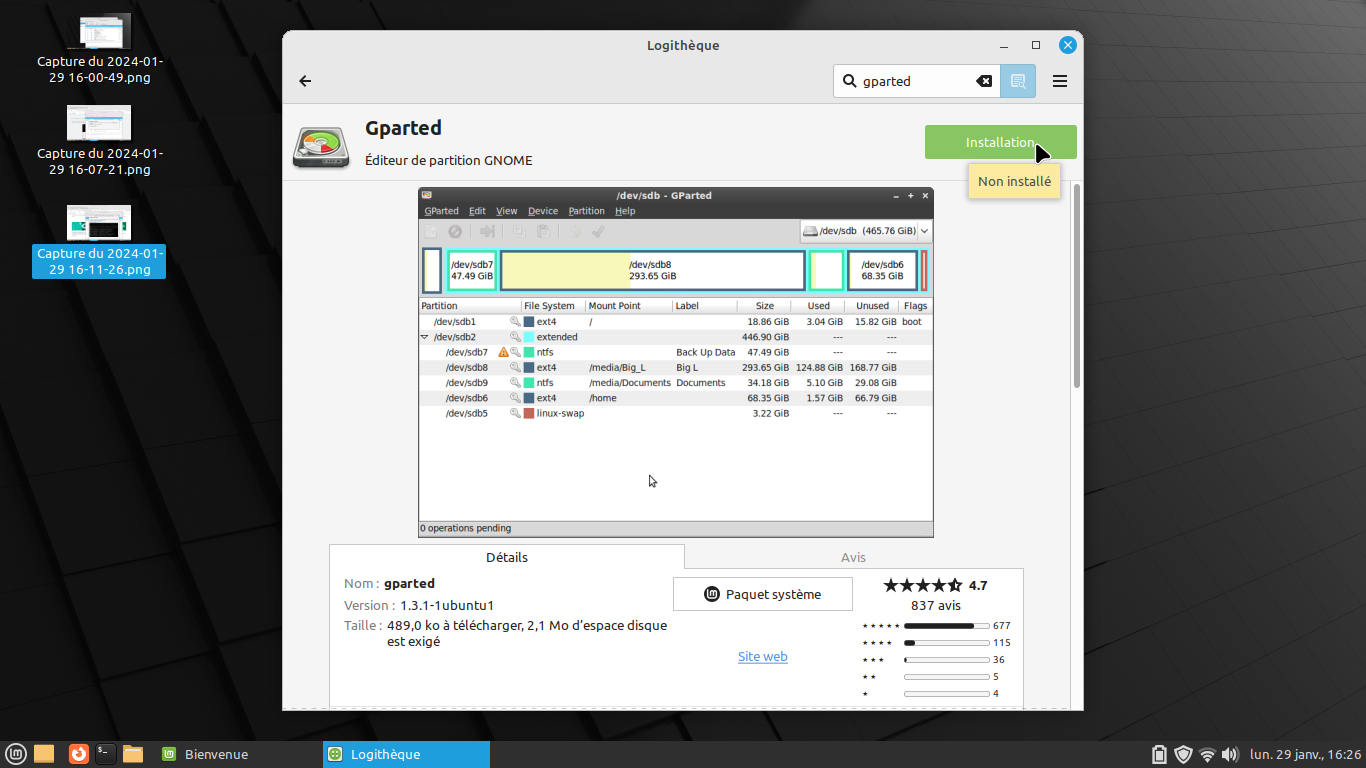The width and height of the screenshot is (1366, 768).
Task: Select desktop file Capture du 2024-01-29 16-00-49.png
Action: 100,50
